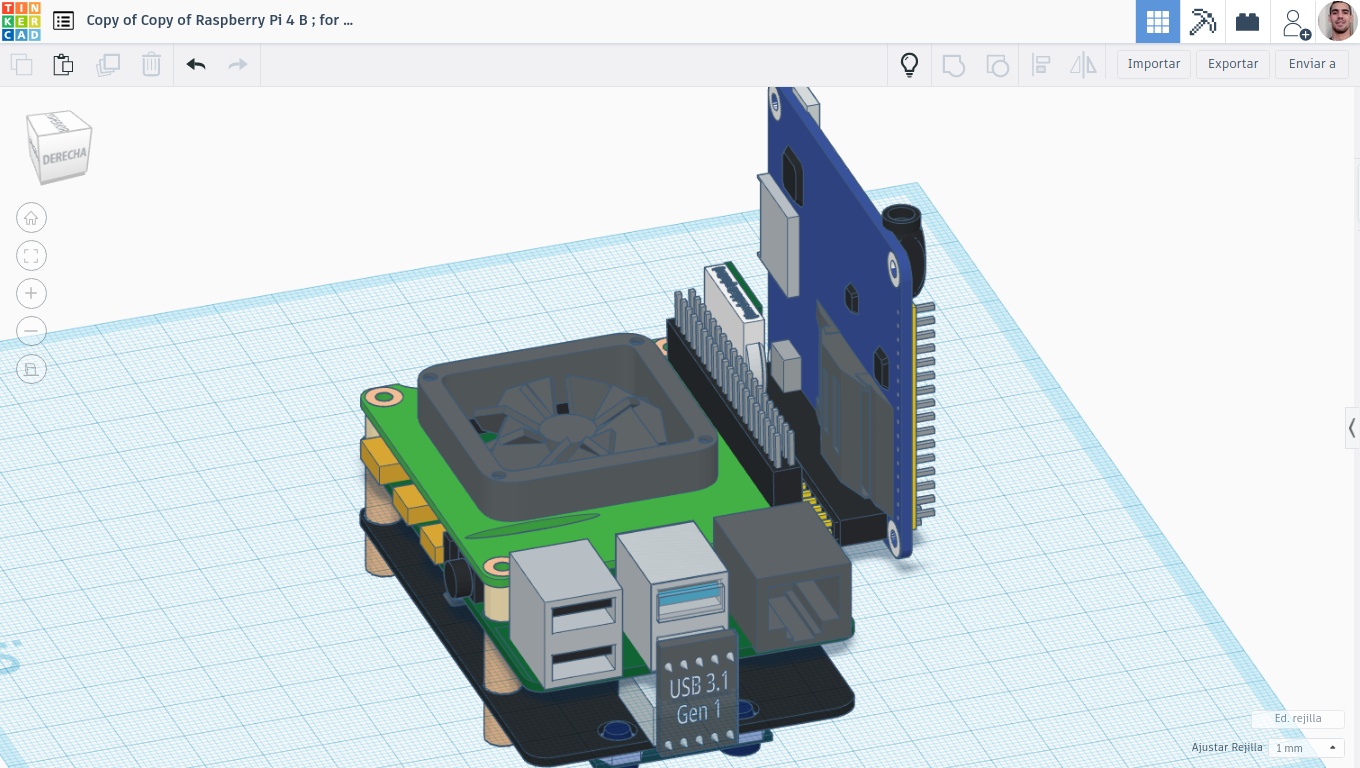This screenshot has width=1360, height=768.
Task: Click the Ungroup shapes icon
Action: pyautogui.click(x=997, y=65)
